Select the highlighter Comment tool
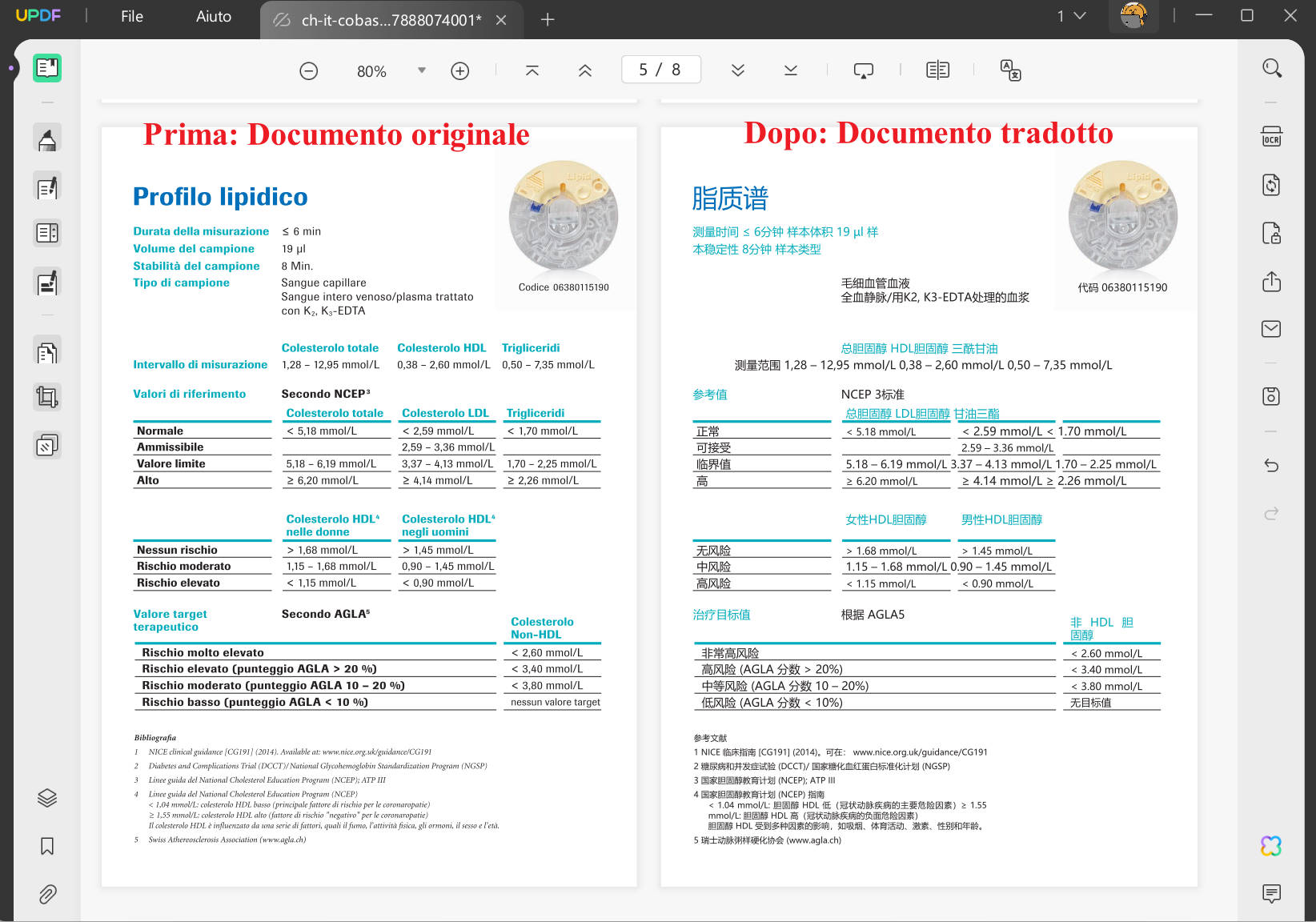The height and width of the screenshot is (922, 1316). pyautogui.click(x=47, y=139)
